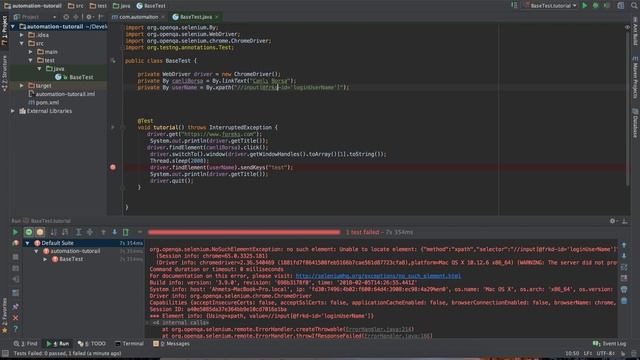This screenshot has width=640, height=360.
Task: Toggle Show Ignored tests filter in Run toolbar
Action: [40, 232]
